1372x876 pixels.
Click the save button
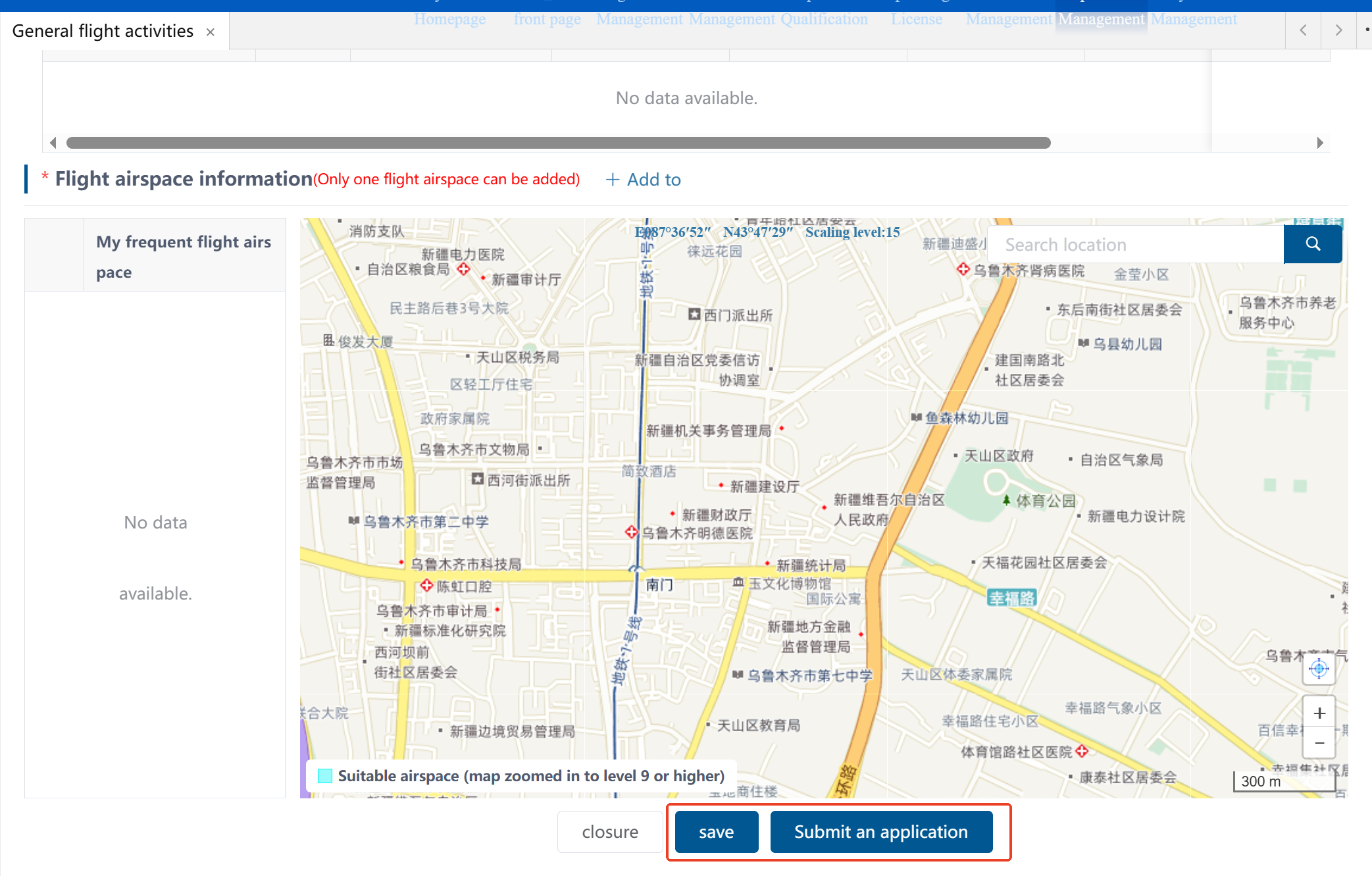pyautogui.click(x=717, y=832)
